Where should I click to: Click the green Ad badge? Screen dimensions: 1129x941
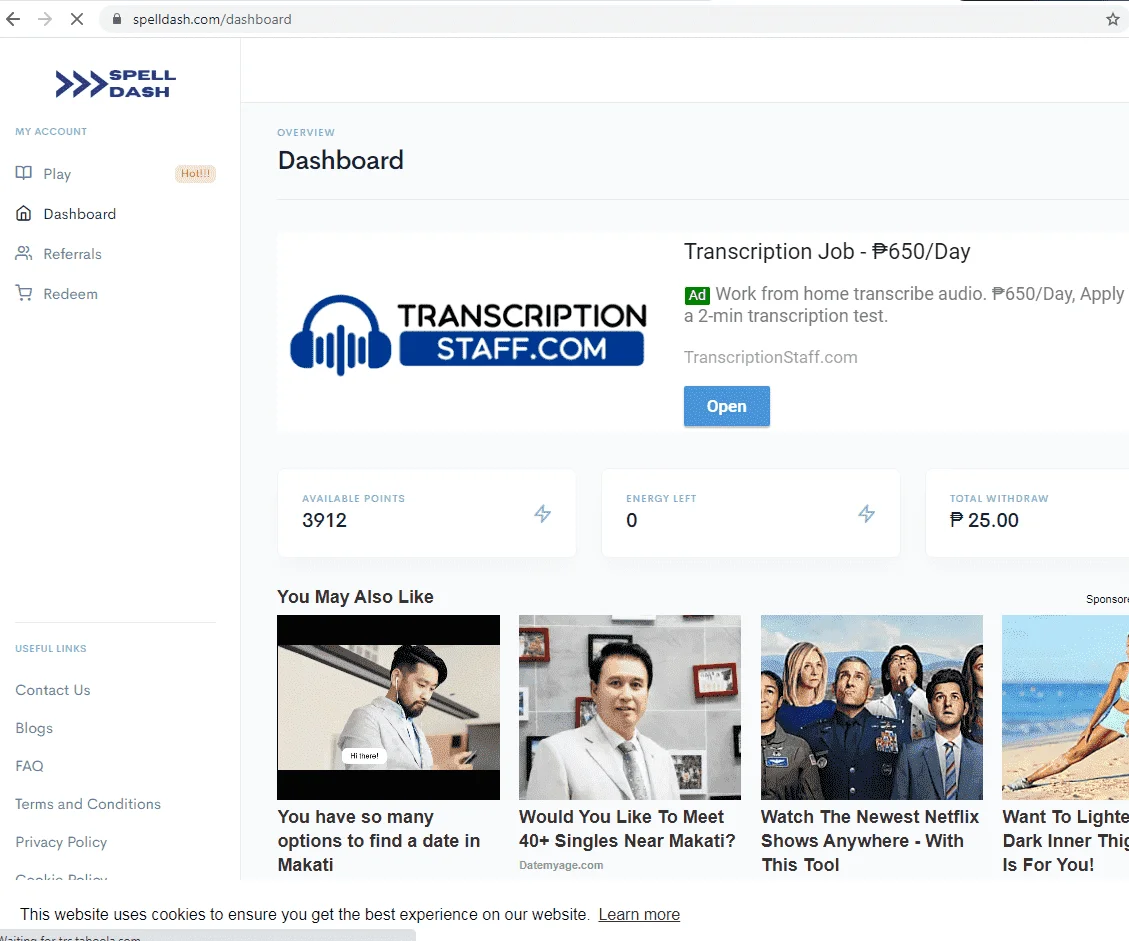coord(697,295)
